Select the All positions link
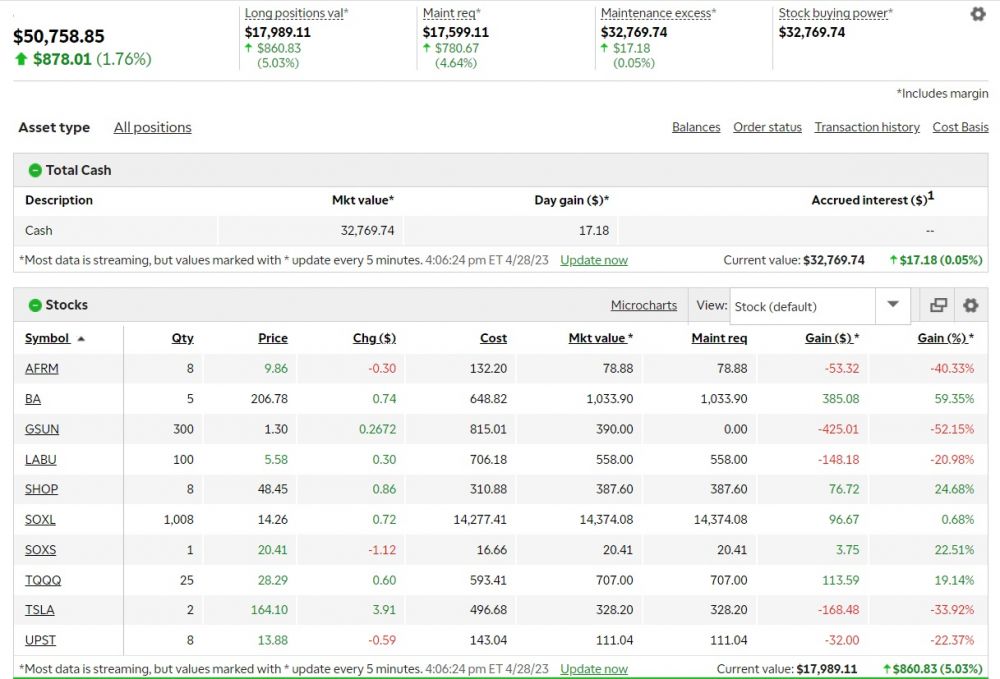This screenshot has width=1000, height=679. tap(152, 128)
